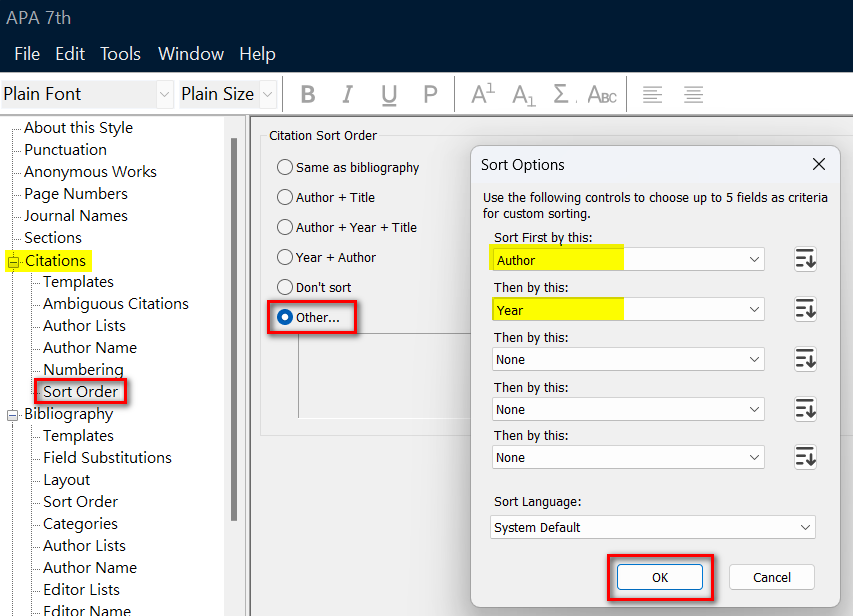The height and width of the screenshot is (616, 853).
Task: Apply Bold formatting from toolbar
Action: pos(308,94)
